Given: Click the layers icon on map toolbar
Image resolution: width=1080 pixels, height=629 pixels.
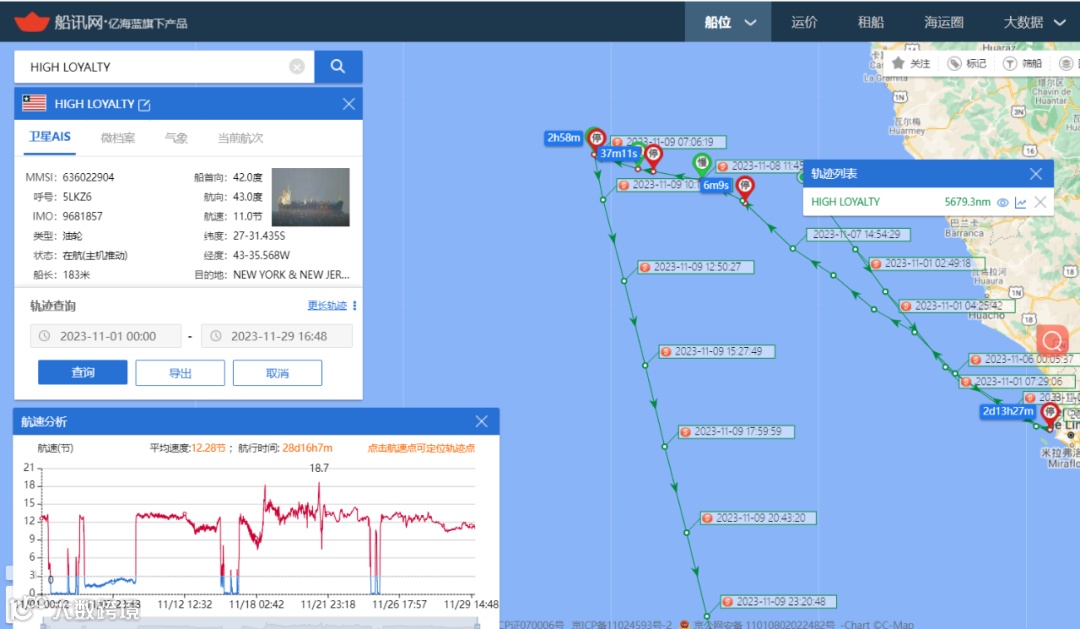Looking at the screenshot, I should (1066, 63).
